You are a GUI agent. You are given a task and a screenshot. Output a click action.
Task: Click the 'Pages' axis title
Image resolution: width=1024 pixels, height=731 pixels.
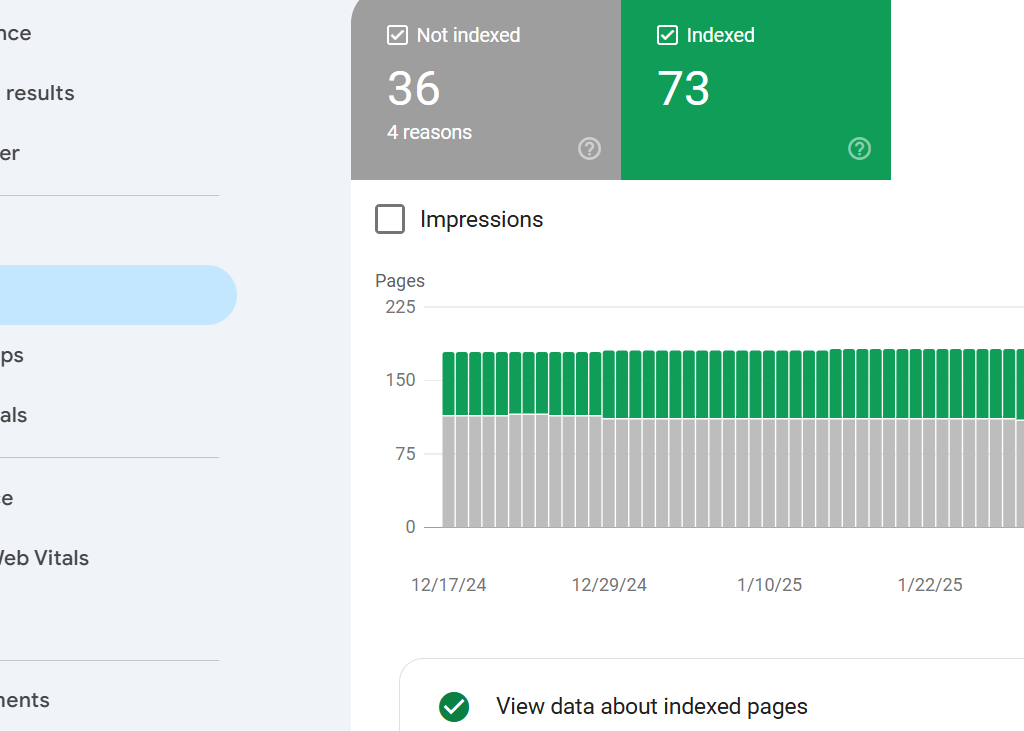click(x=400, y=281)
